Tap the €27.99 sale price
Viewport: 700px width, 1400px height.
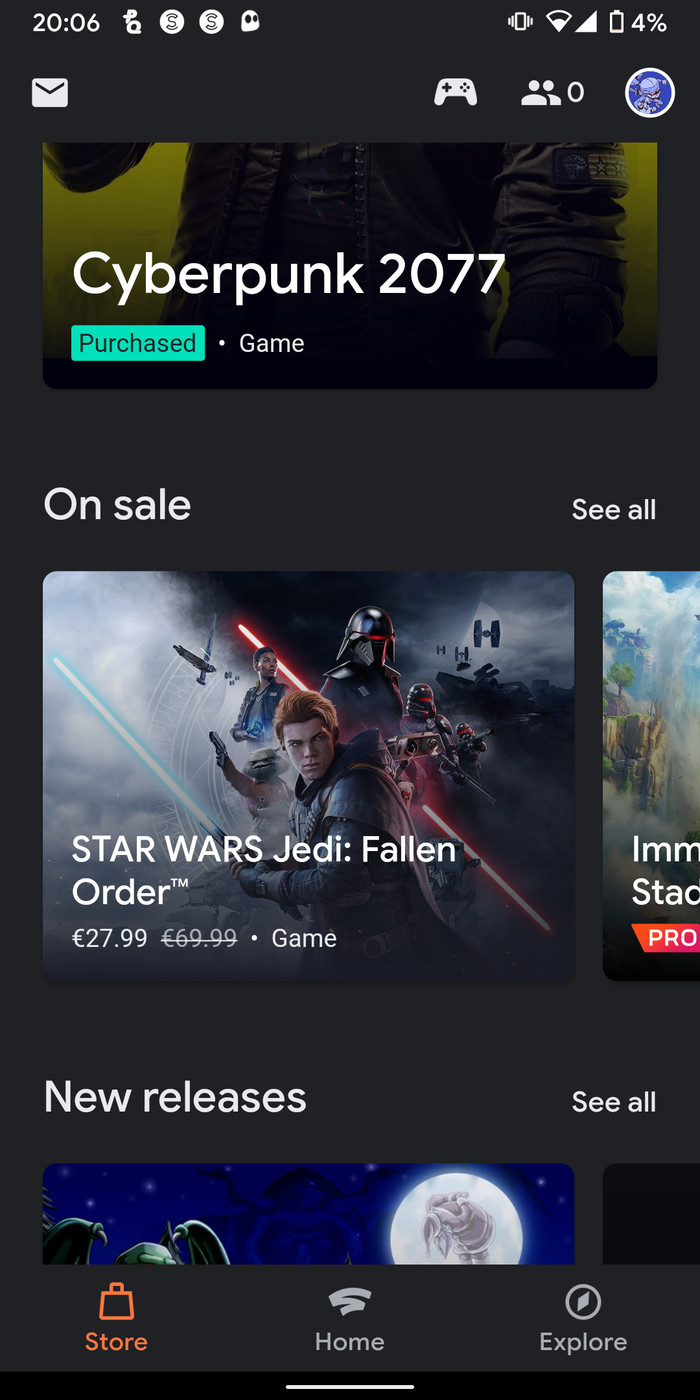click(109, 938)
